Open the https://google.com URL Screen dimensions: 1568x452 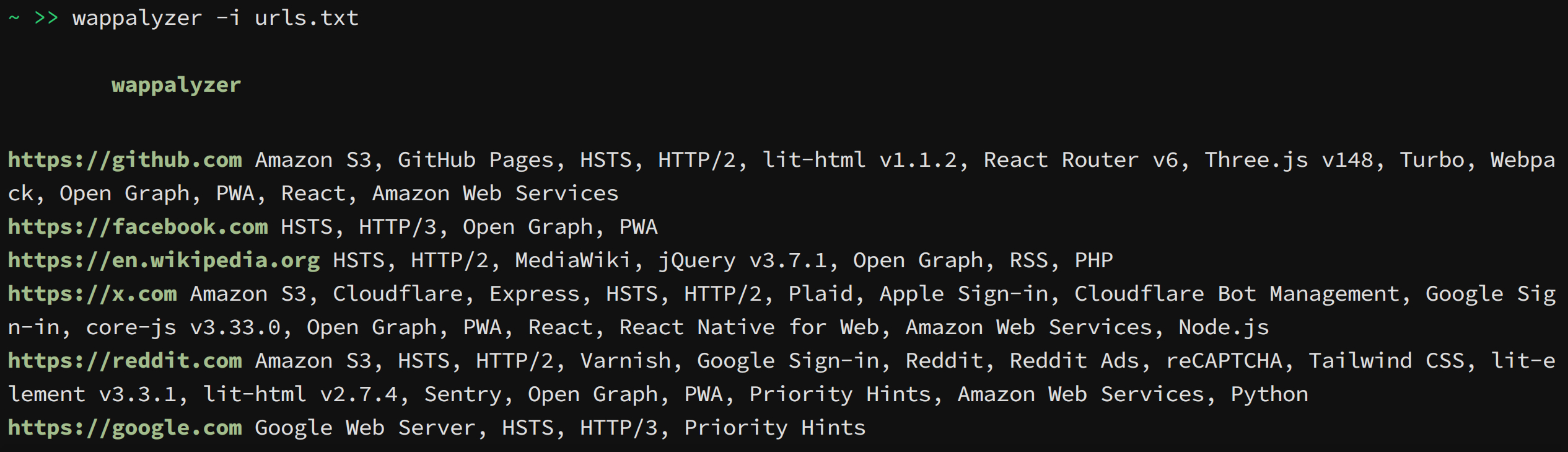[125, 428]
